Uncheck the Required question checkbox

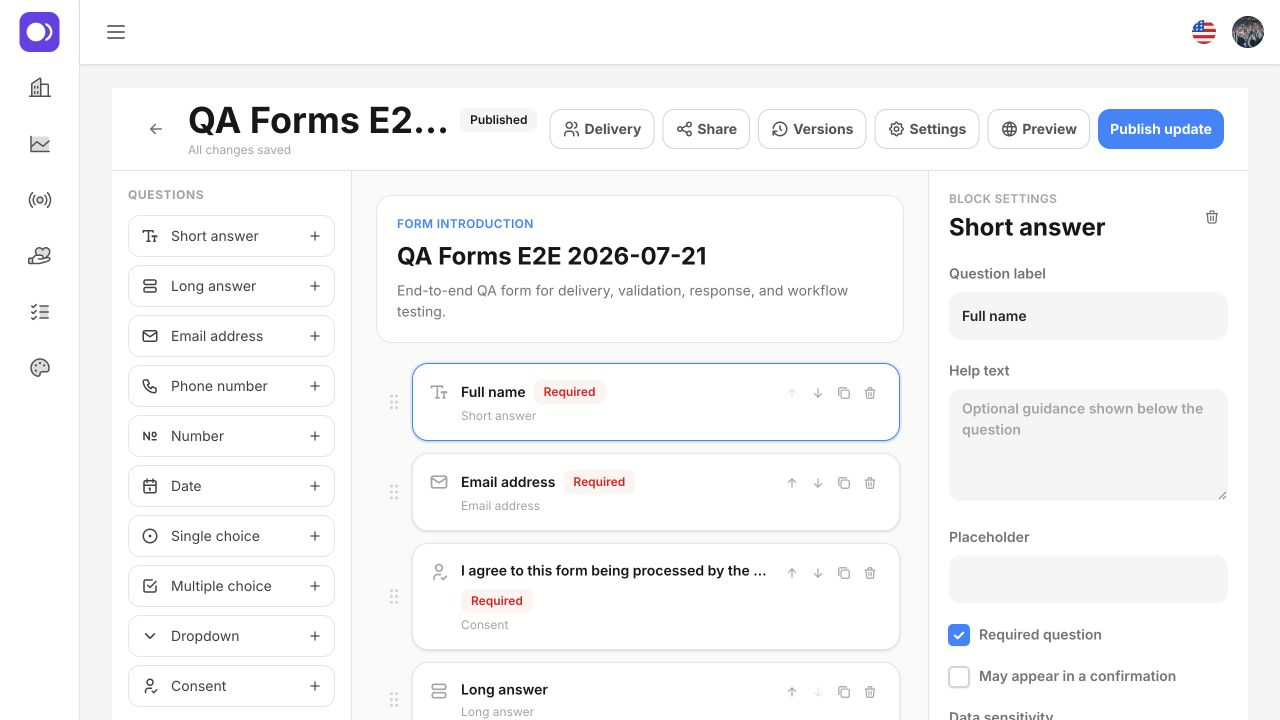[959, 635]
